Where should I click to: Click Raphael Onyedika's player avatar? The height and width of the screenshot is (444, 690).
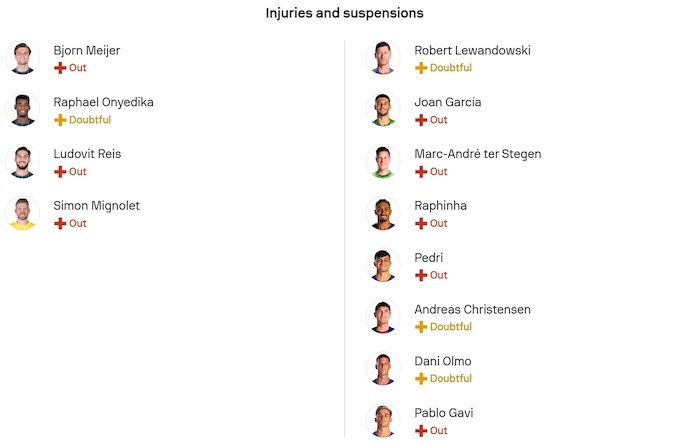[21, 110]
